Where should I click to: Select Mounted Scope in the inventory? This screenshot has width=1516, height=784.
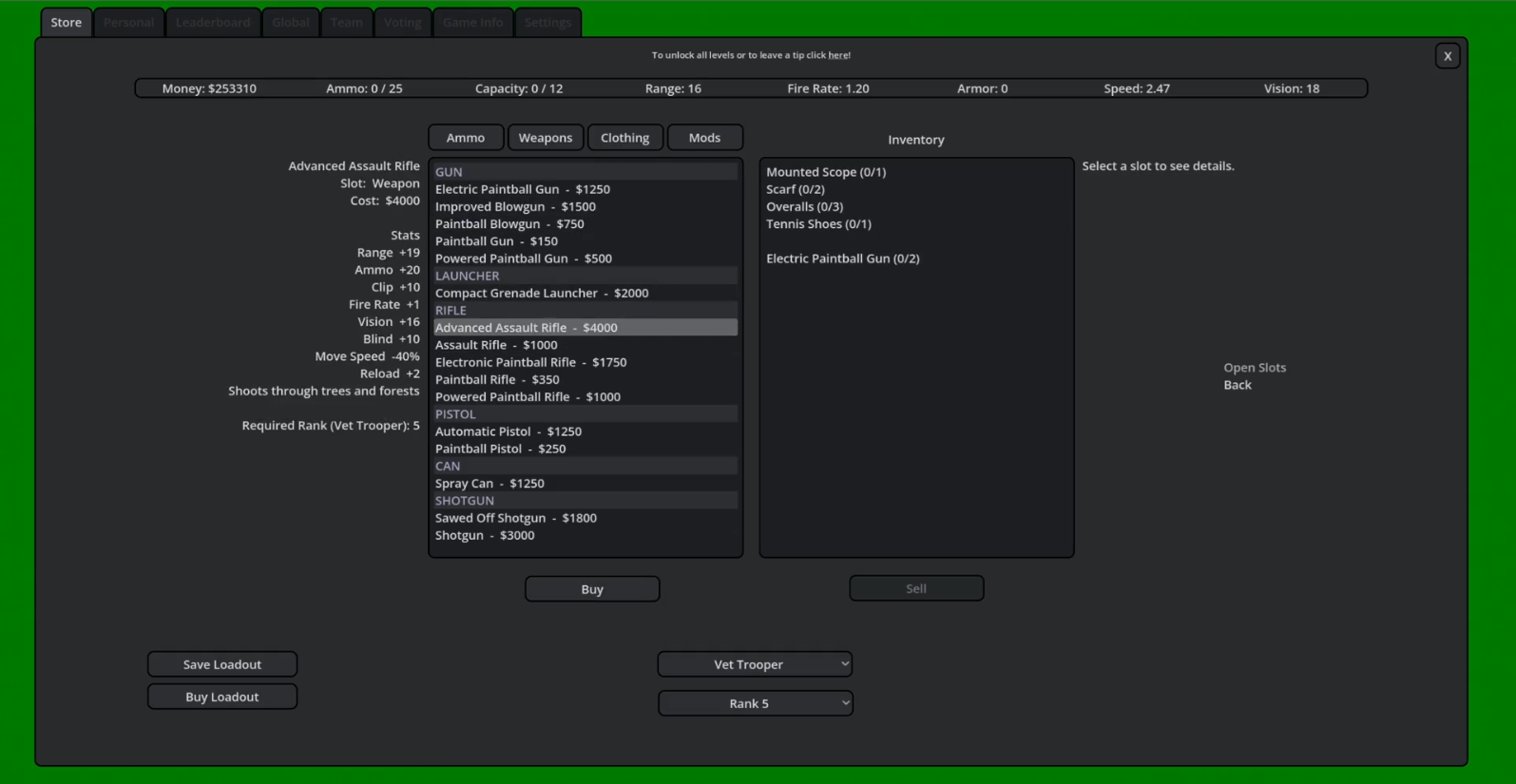click(x=826, y=172)
